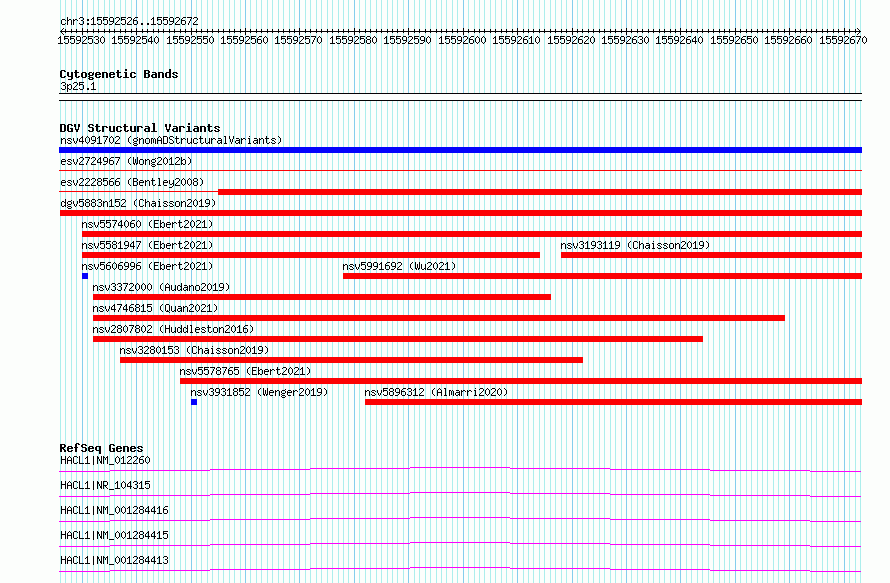This screenshot has width=890, height=583.
Task: Open variant nsv4091702 (gnomADStructuralVariants) label
Action: click(x=171, y=140)
